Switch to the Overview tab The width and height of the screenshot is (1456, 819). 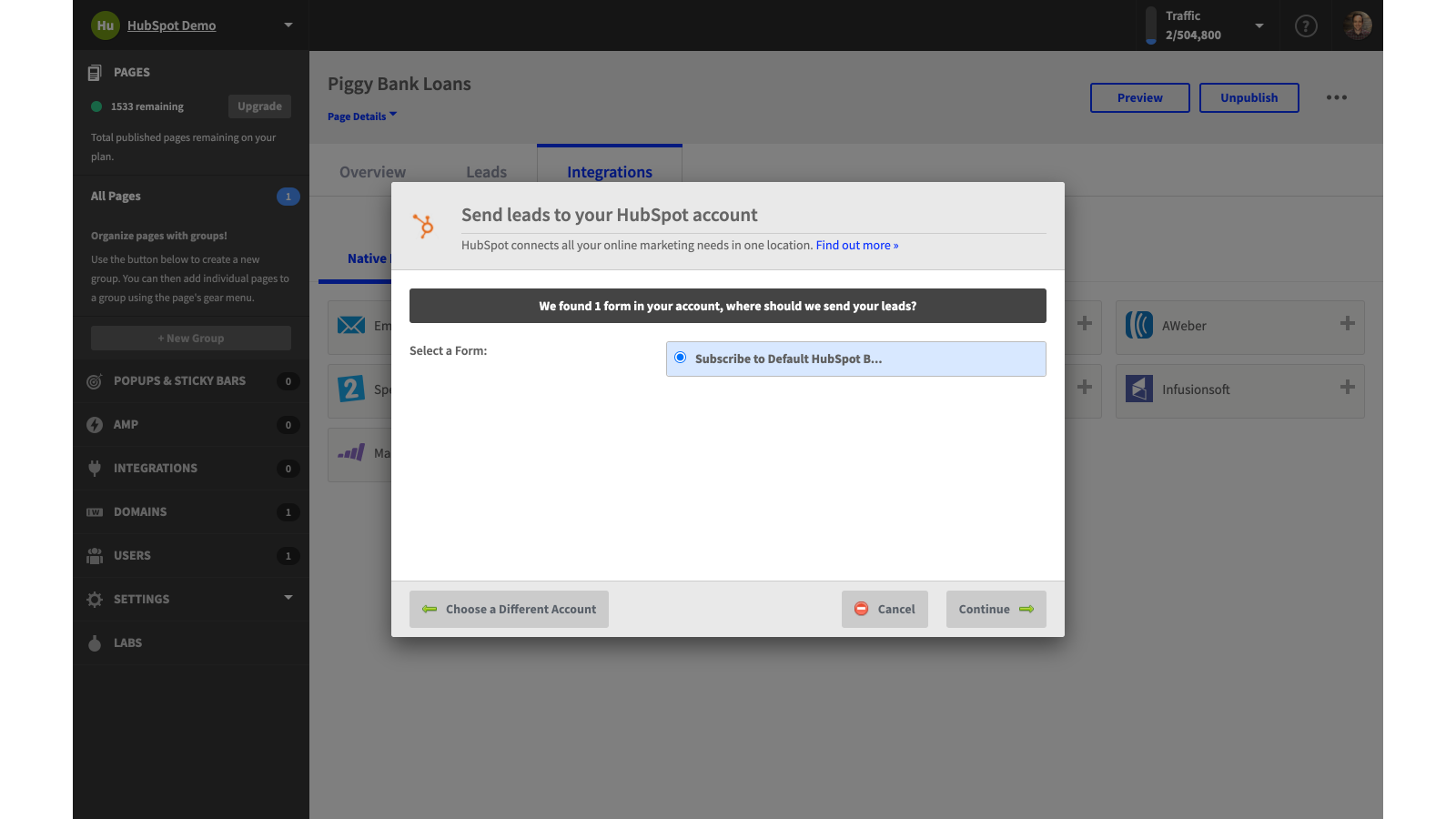pyautogui.click(x=373, y=172)
